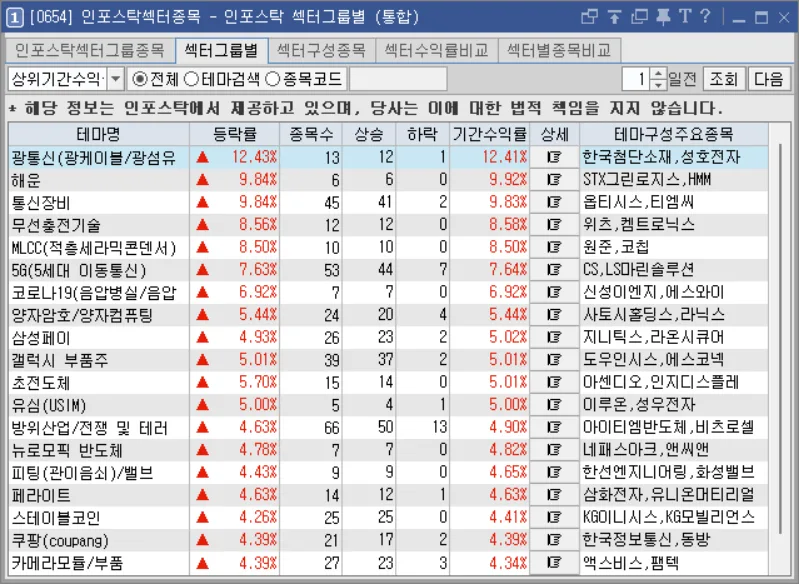Open detail icon for MLCC row
This screenshot has height=584, width=799.
click(554, 247)
